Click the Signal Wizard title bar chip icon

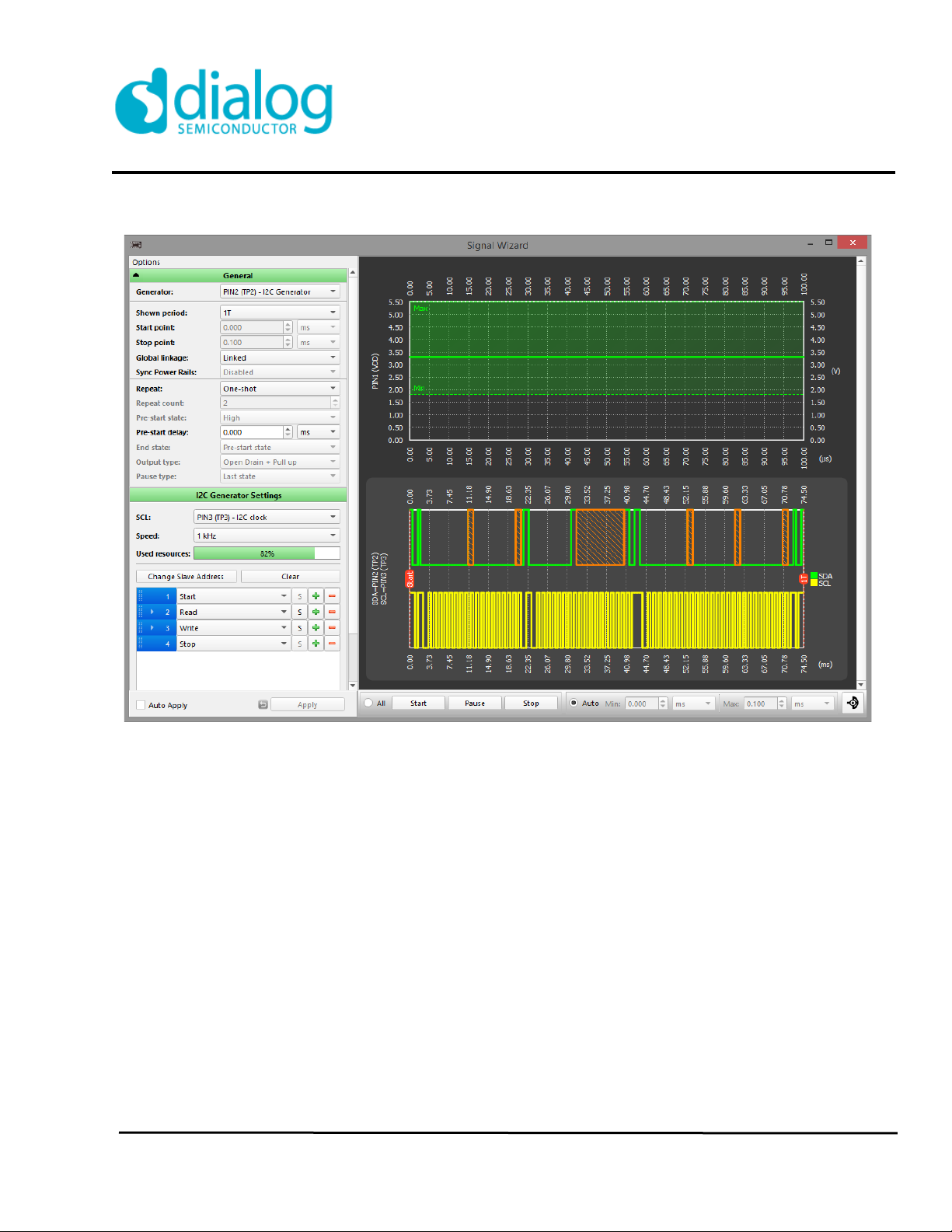click(137, 245)
